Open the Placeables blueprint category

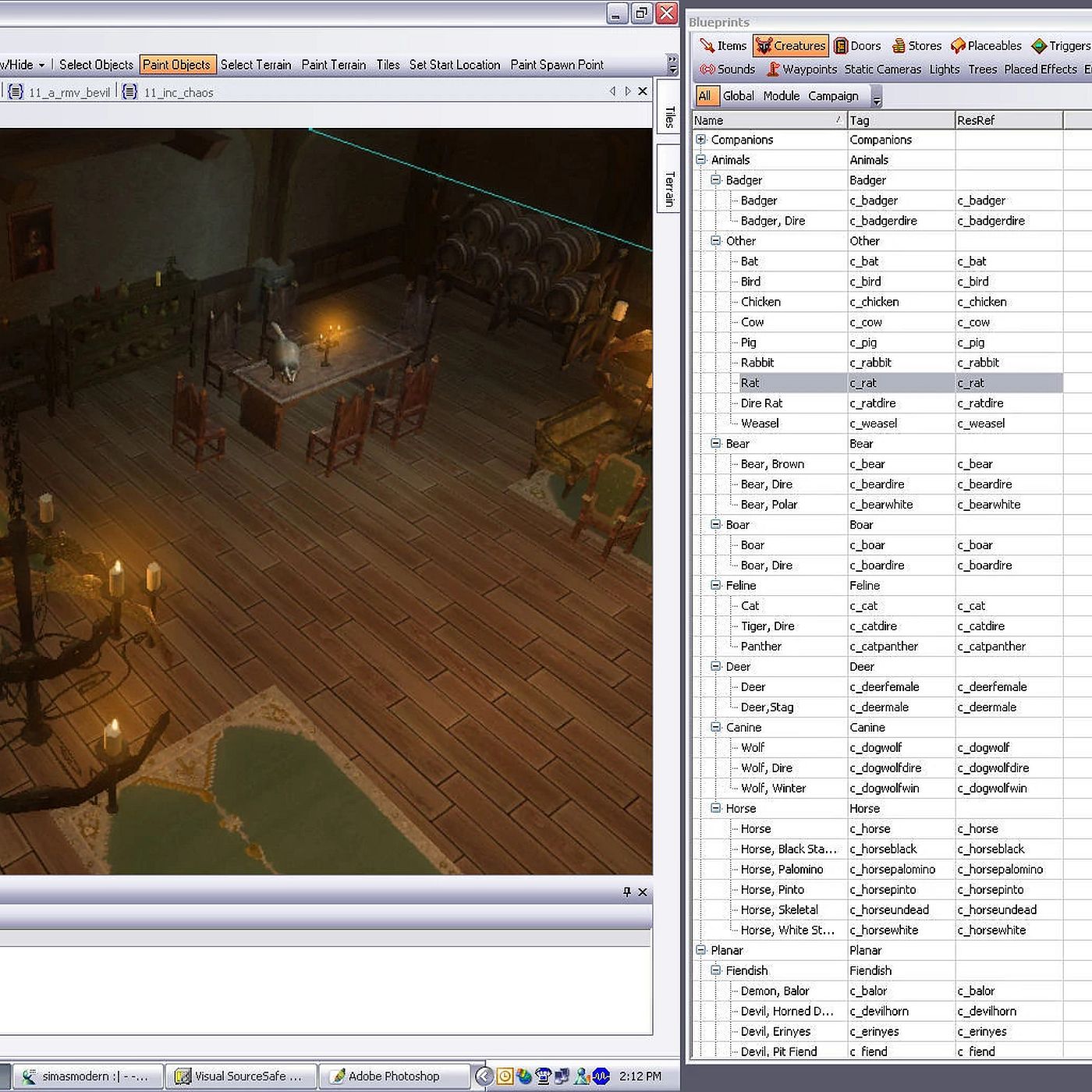click(986, 46)
